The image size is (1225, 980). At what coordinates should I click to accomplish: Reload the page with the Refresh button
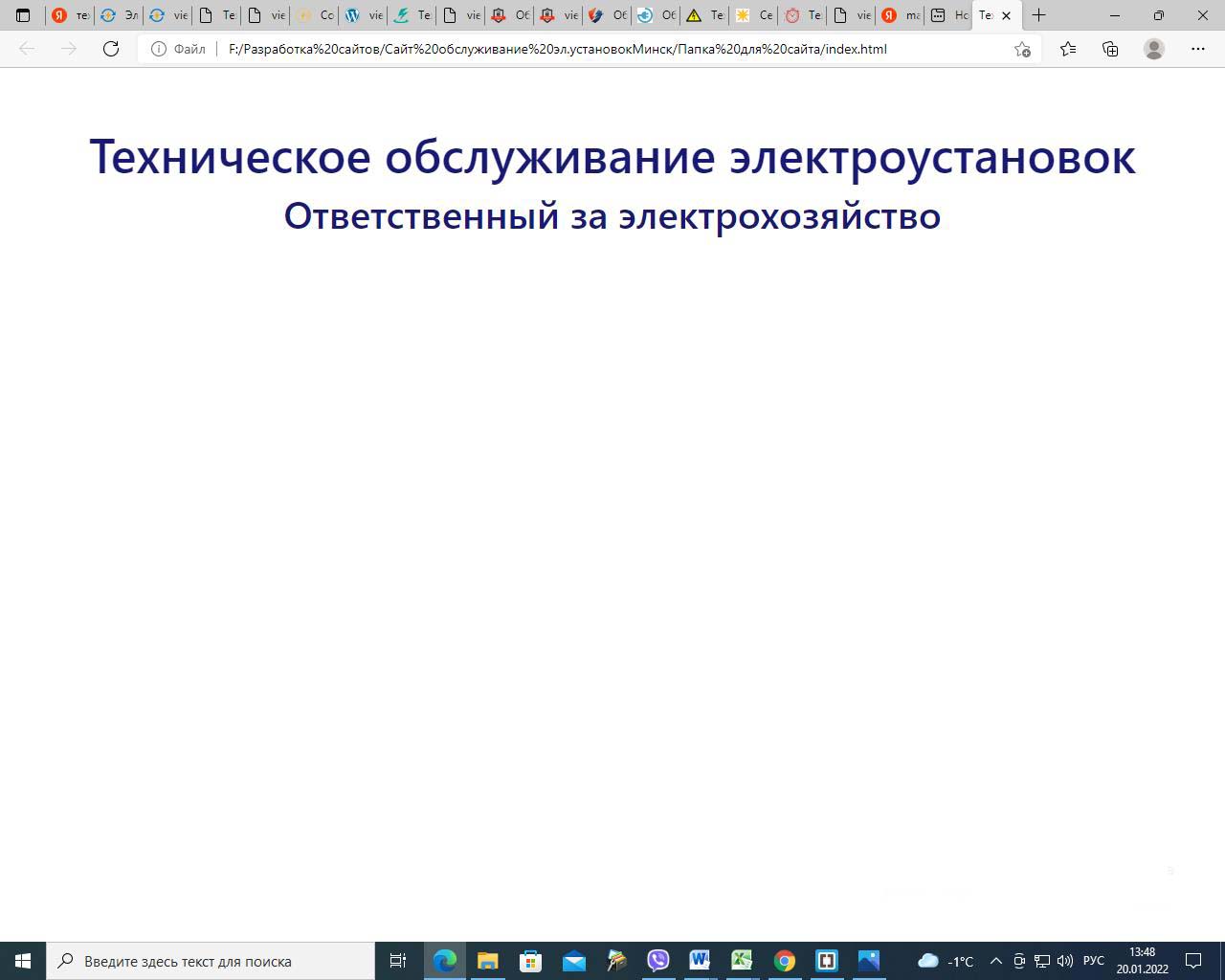111,49
